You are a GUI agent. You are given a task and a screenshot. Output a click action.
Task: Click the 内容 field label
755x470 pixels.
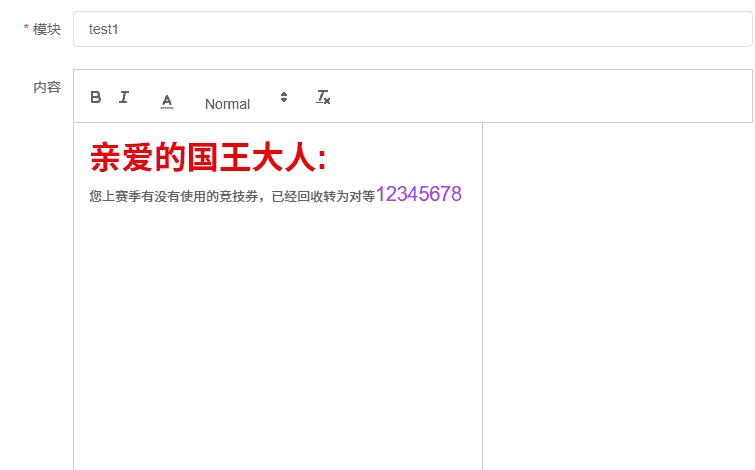(x=47, y=87)
